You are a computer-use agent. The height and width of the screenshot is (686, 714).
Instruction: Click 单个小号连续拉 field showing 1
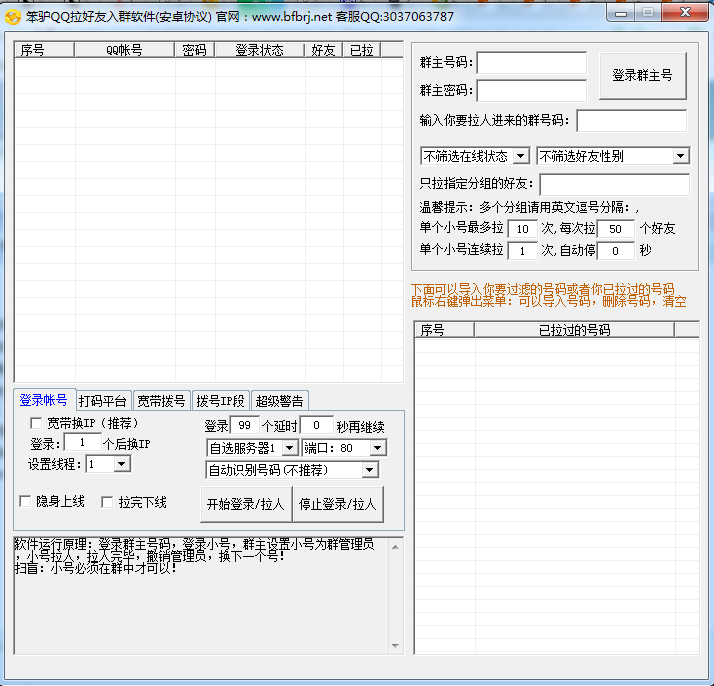(522, 250)
